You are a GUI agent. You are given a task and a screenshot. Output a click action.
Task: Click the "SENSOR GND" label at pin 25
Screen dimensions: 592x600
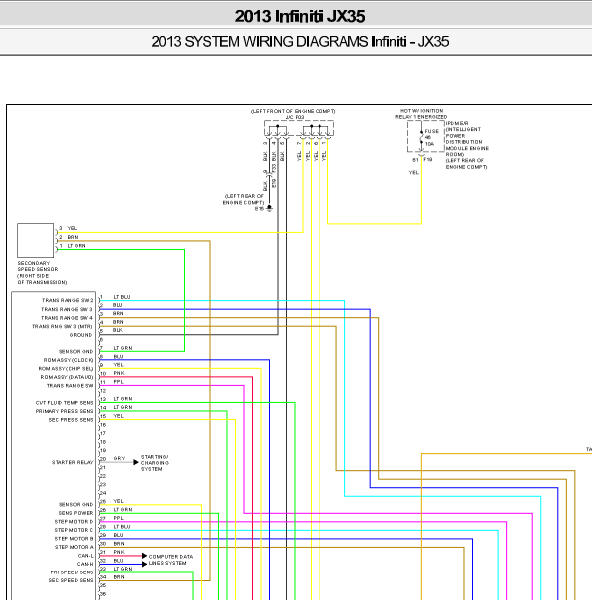click(x=76, y=504)
